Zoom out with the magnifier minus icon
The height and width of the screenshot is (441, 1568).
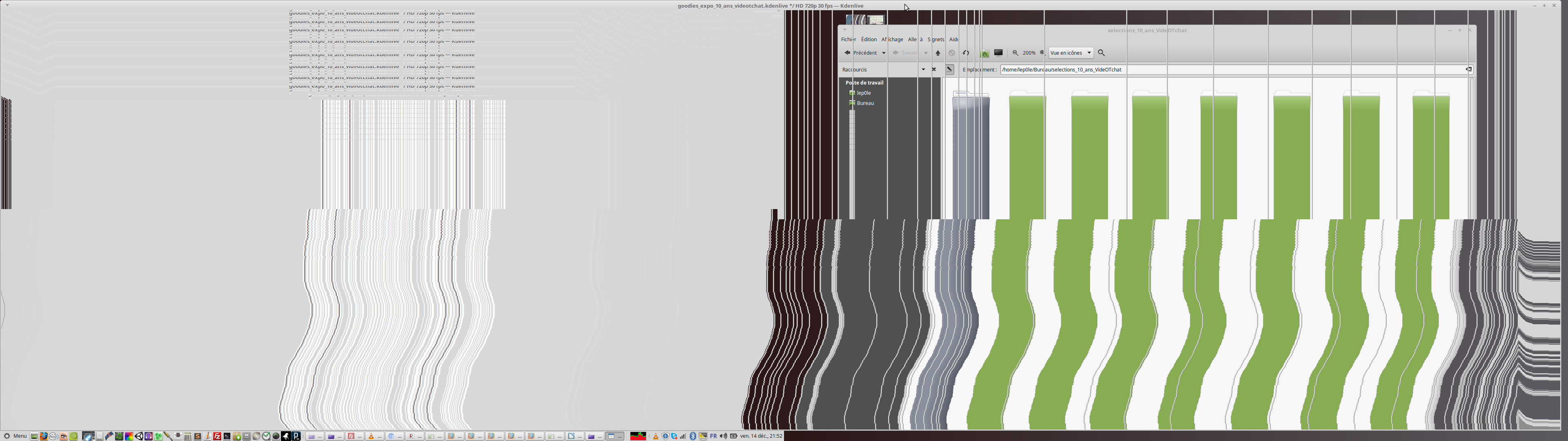point(1015,53)
